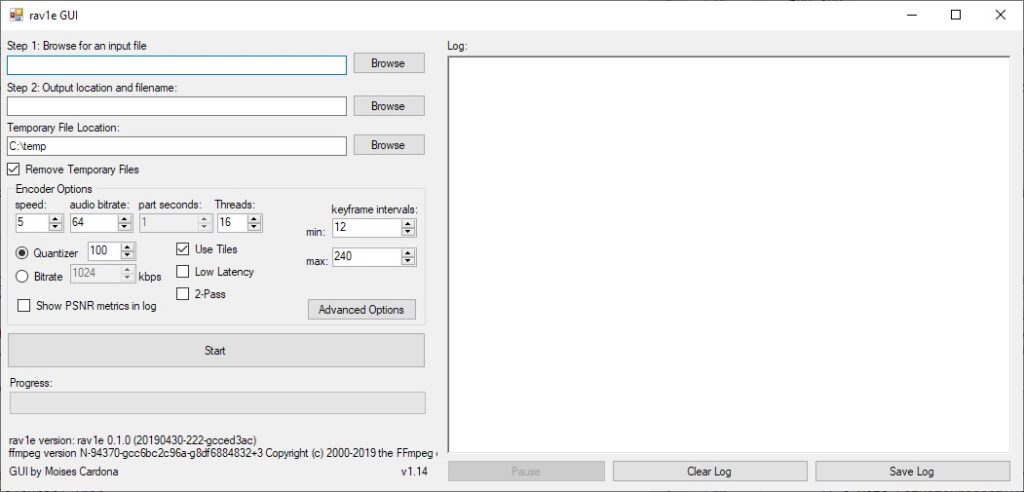The image size is (1024, 492).
Task: Increase Threads count with up arrow
Action: [255, 218]
